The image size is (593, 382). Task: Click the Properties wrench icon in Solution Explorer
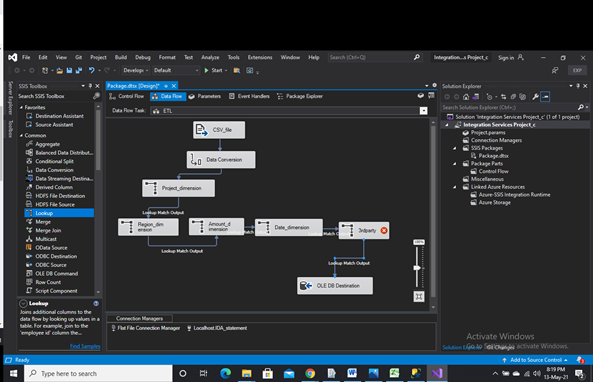(x=535, y=97)
